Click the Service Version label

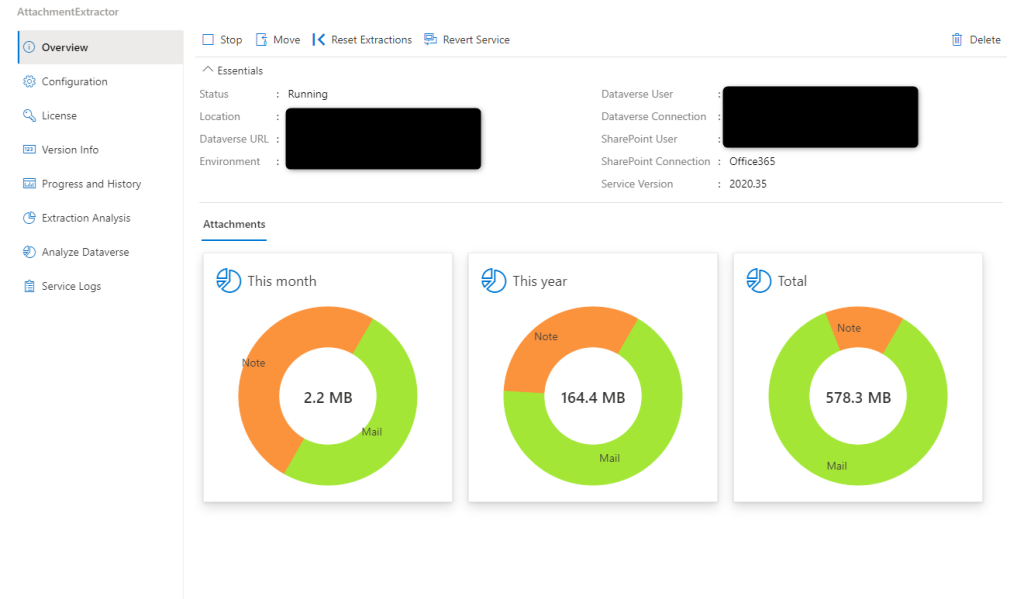pos(637,184)
